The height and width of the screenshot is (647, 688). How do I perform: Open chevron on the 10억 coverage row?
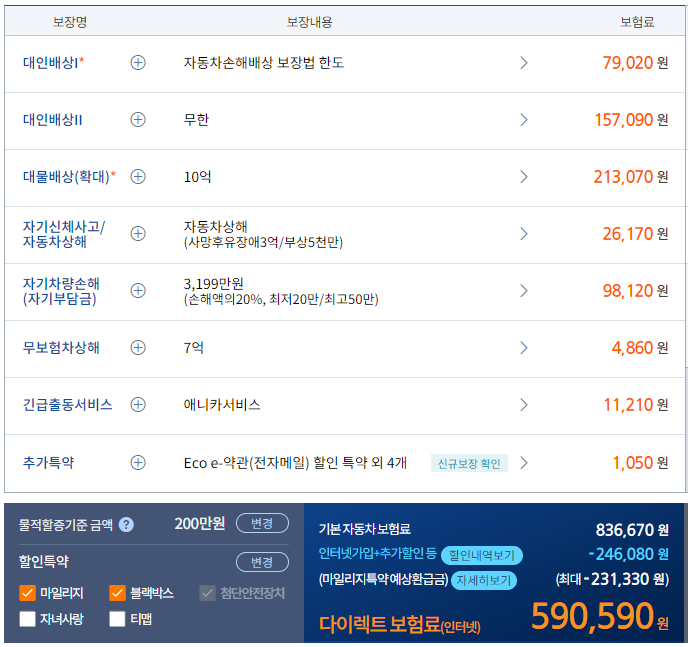523,177
